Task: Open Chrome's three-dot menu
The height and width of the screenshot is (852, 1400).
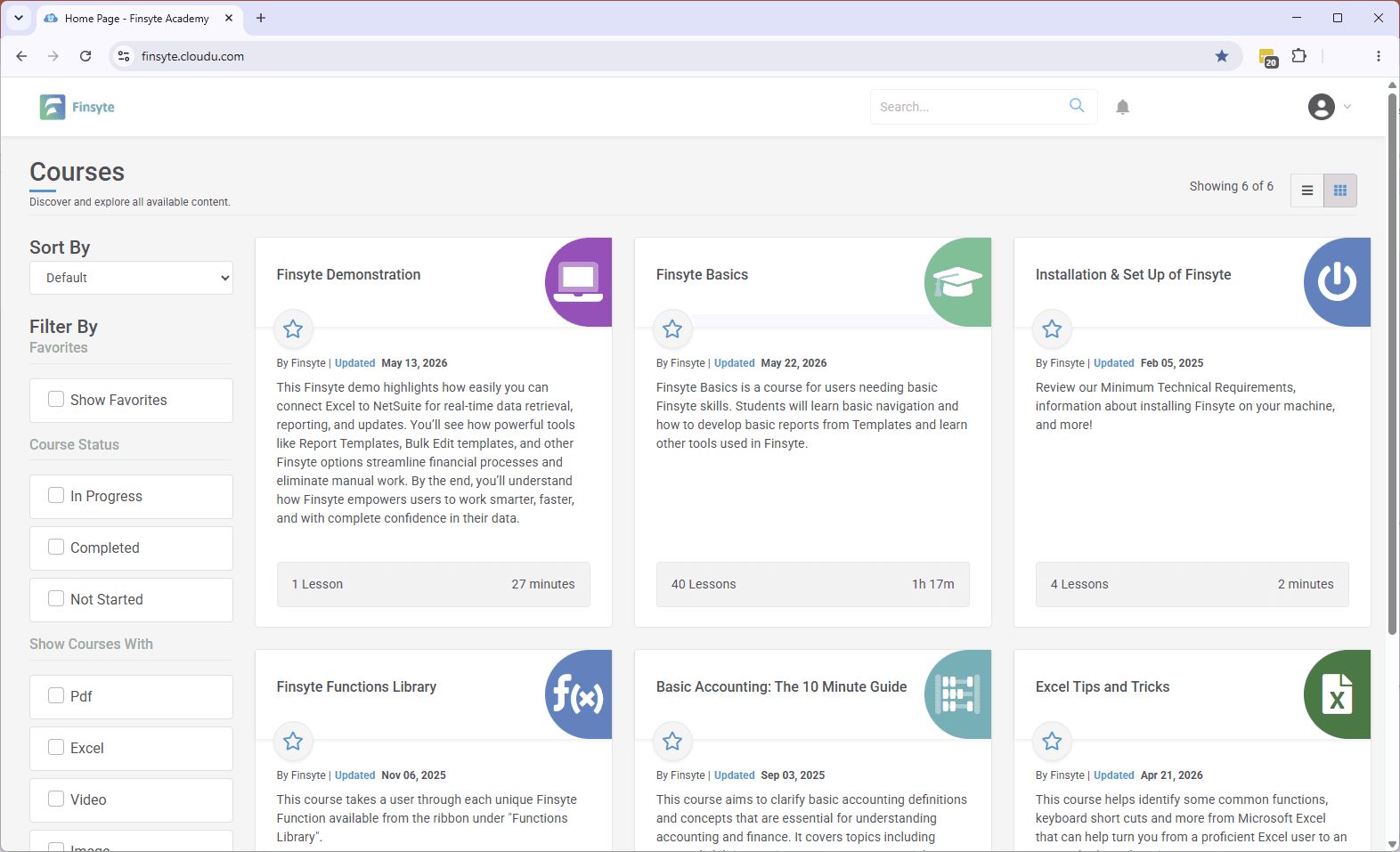Action: (x=1379, y=56)
